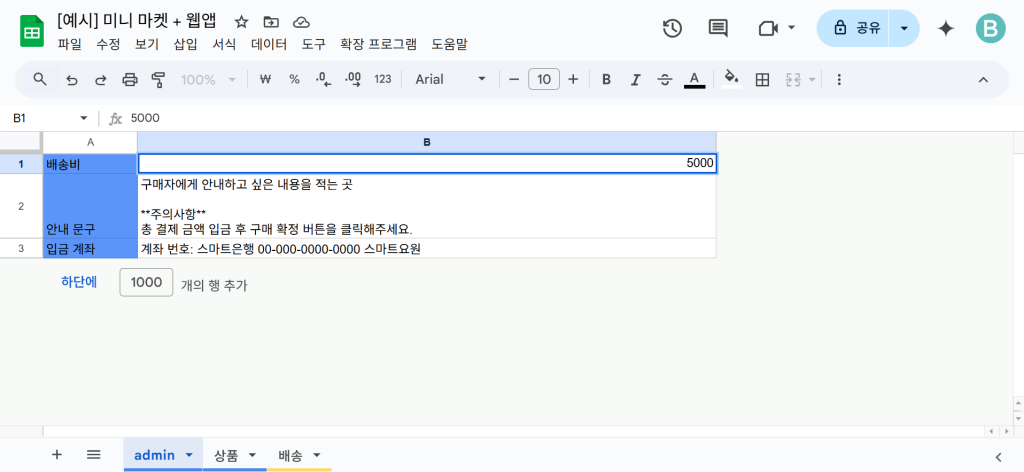Click the undo arrow icon
The width and height of the screenshot is (1024, 472).
(71, 80)
